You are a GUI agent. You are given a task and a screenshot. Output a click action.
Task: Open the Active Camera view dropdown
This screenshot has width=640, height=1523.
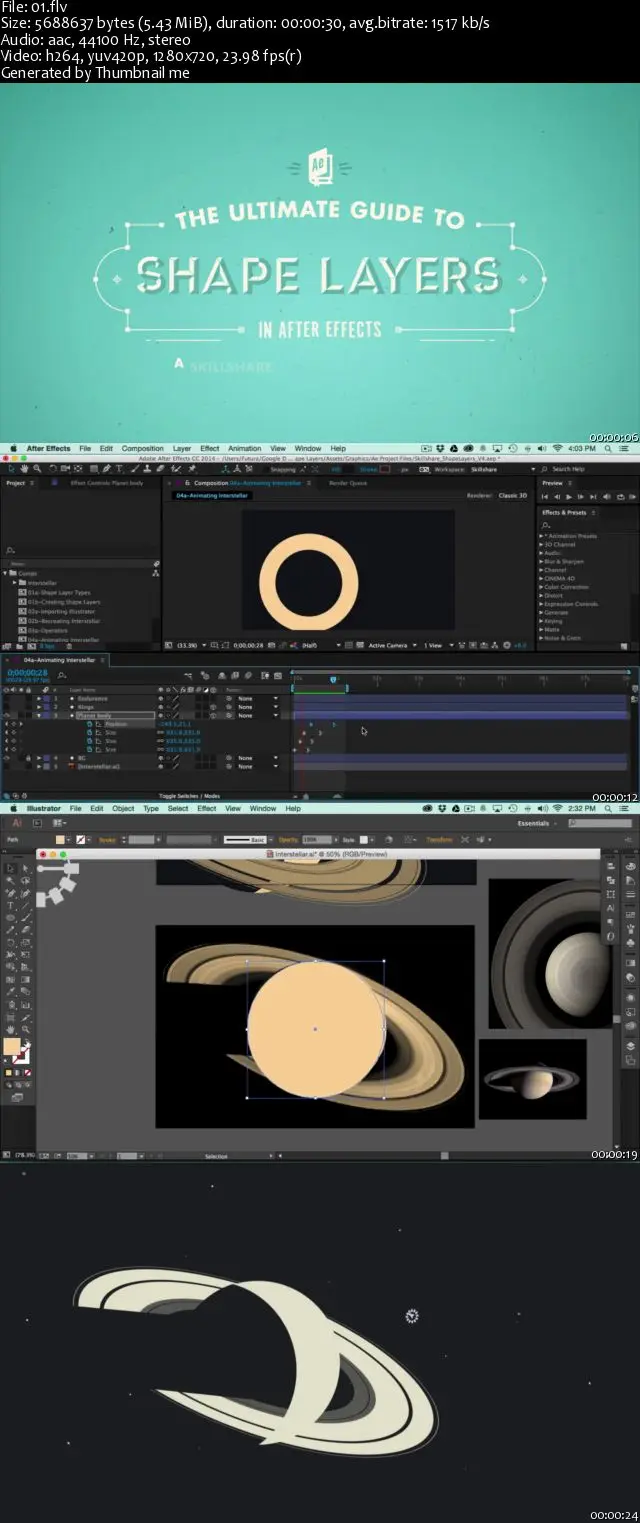click(394, 645)
